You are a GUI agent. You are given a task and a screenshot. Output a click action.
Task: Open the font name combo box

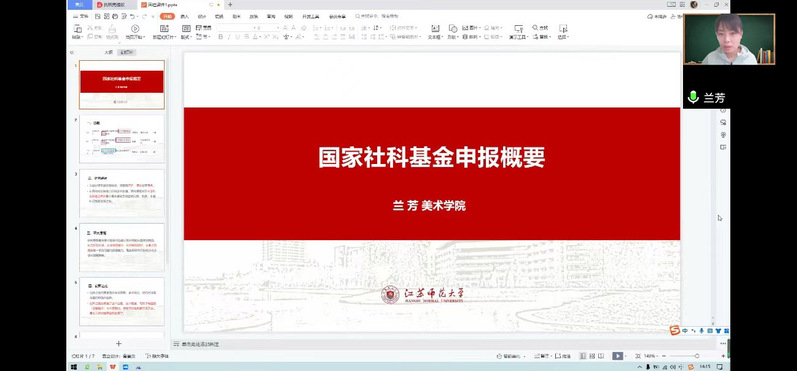(235, 27)
